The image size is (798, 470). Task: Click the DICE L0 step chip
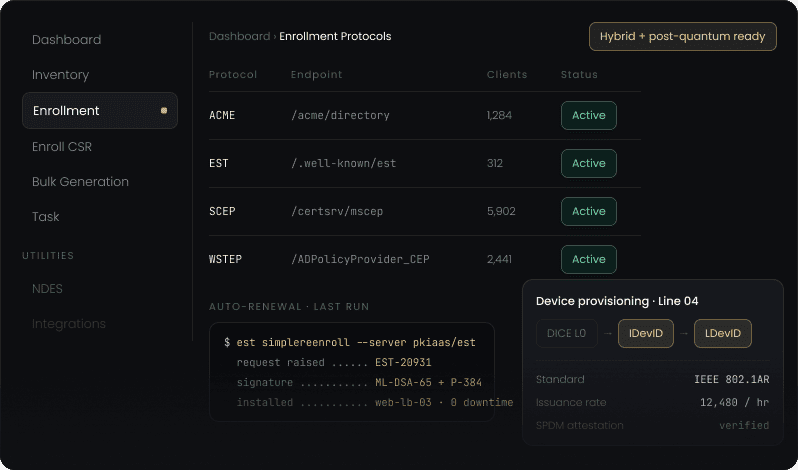[566, 334]
